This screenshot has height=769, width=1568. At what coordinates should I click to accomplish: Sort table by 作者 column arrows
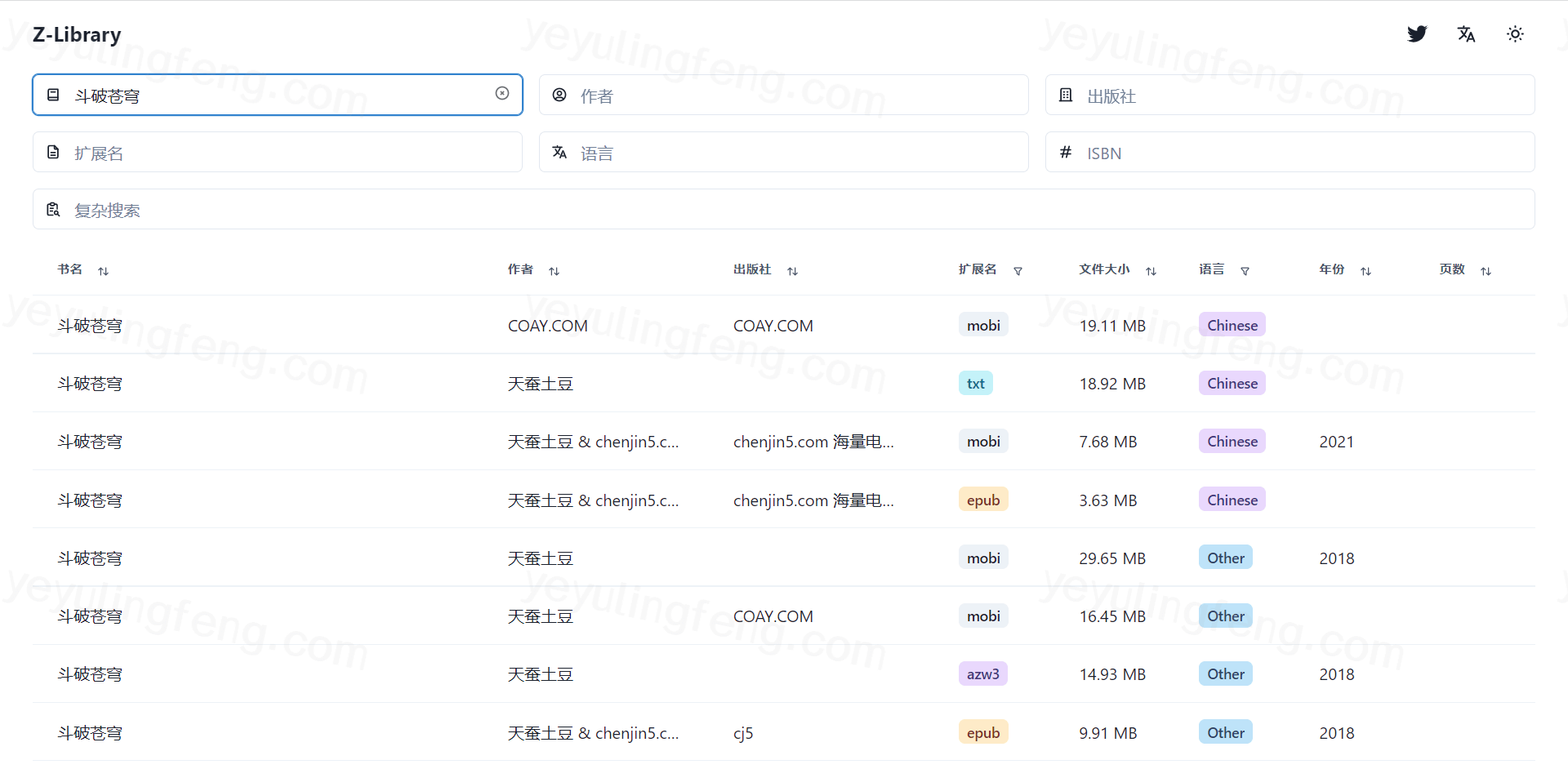pyautogui.click(x=555, y=271)
